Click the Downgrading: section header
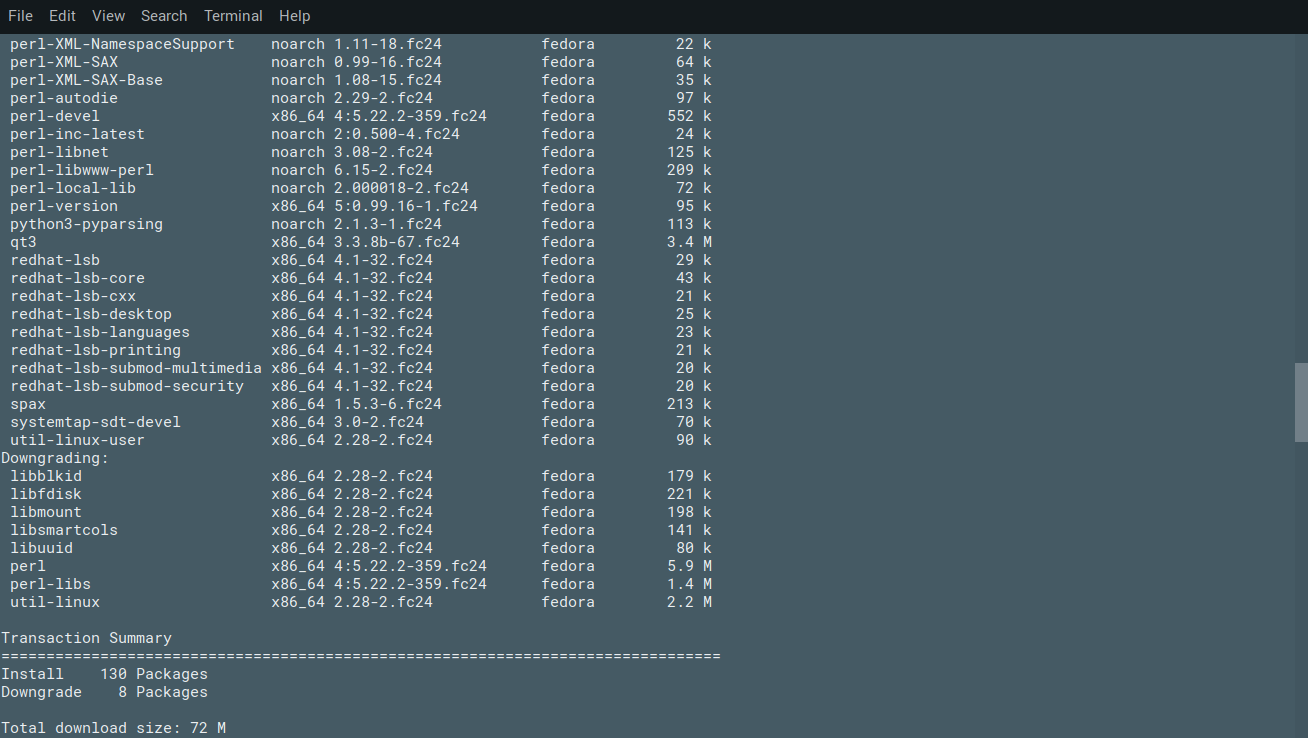This screenshot has height=738, width=1308. 55,458
